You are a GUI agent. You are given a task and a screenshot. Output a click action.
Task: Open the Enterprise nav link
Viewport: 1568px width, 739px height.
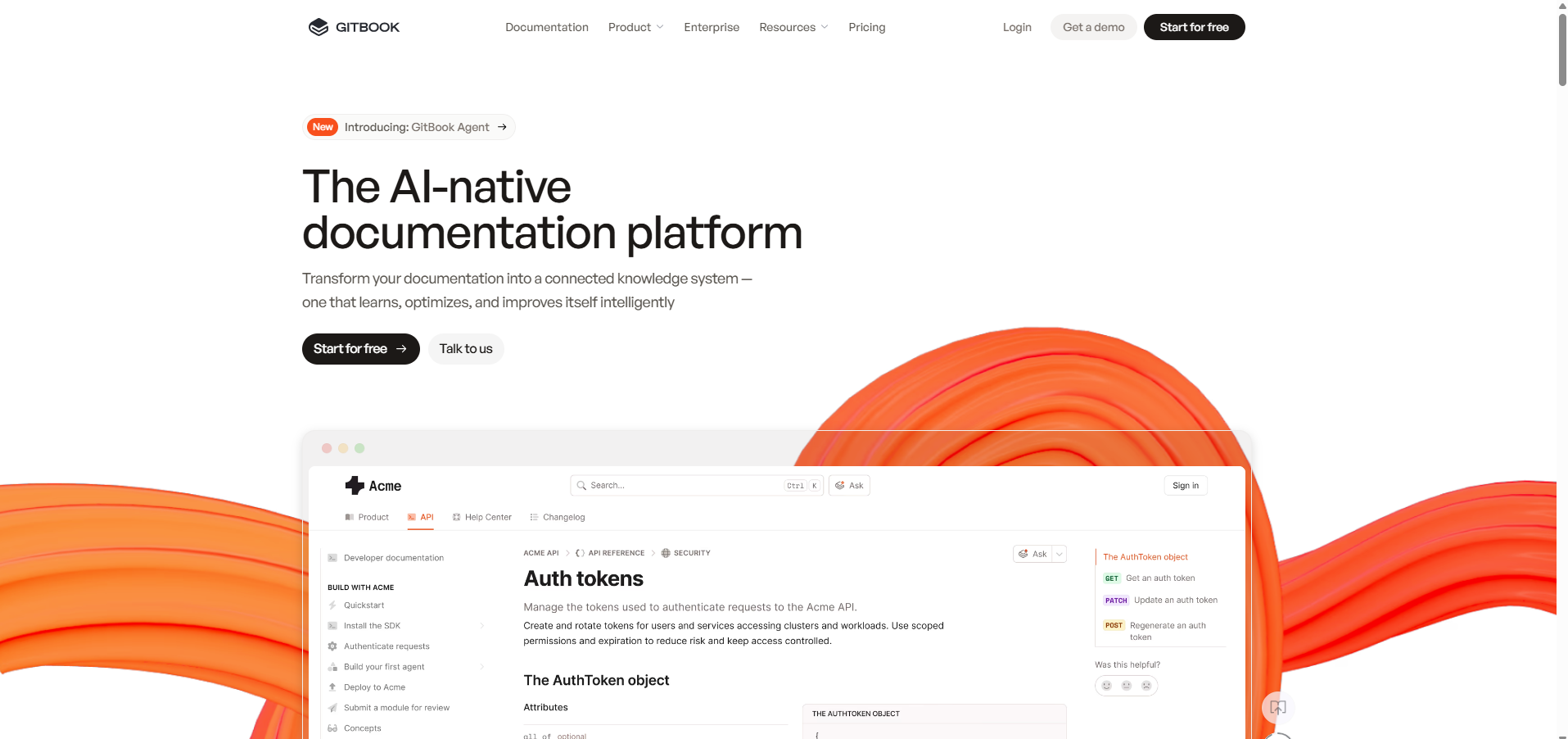coord(712,27)
